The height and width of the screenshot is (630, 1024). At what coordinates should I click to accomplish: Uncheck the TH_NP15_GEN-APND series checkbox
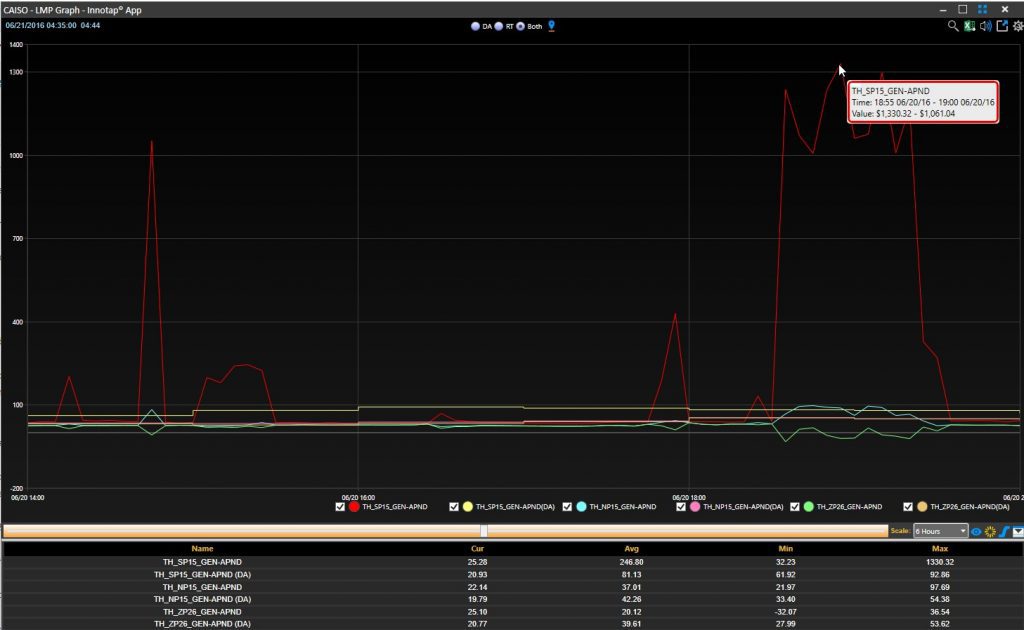[567, 507]
